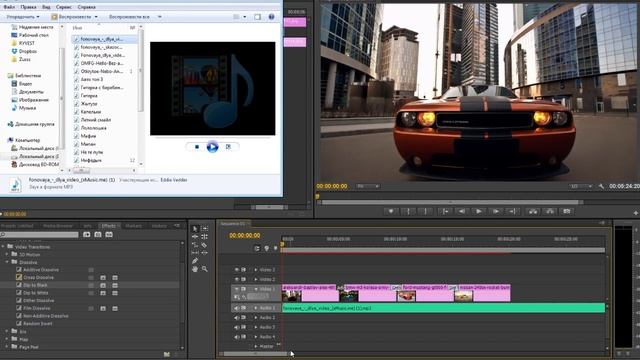Image resolution: width=640 pixels, height=360 pixels.
Task: Click Mark Out button in program monitor
Action: [425, 211]
